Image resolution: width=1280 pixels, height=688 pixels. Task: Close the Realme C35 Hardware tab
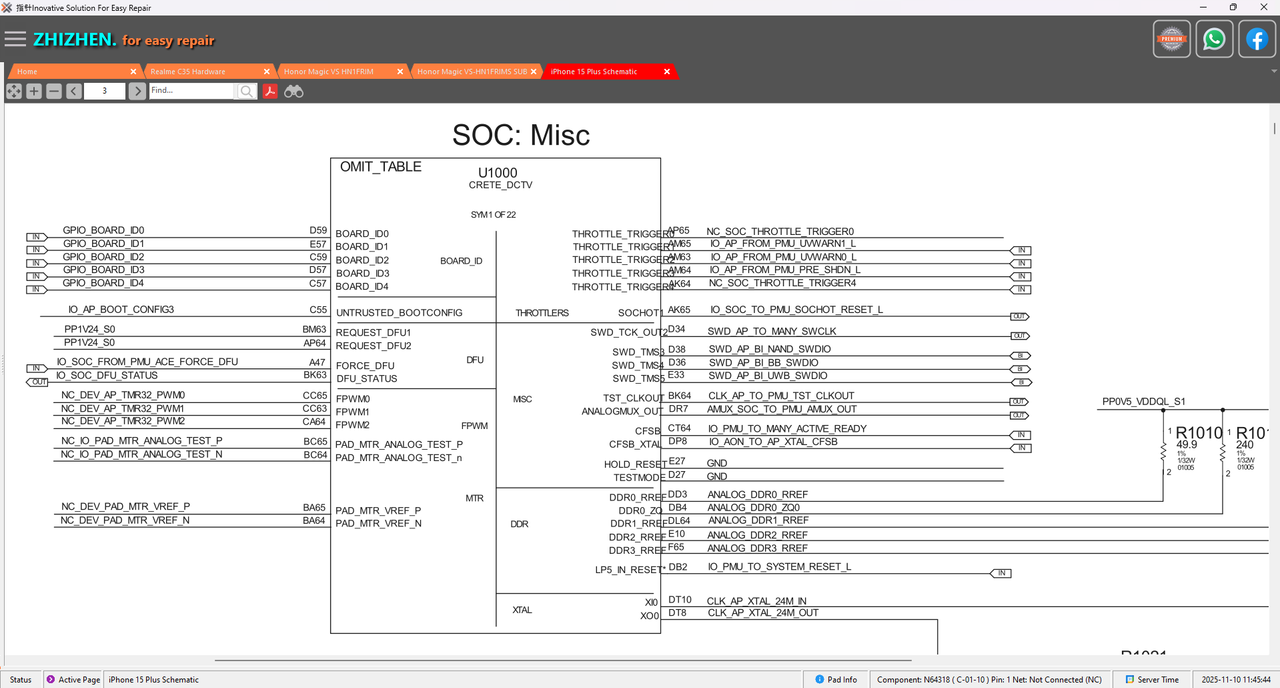click(267, 71)
